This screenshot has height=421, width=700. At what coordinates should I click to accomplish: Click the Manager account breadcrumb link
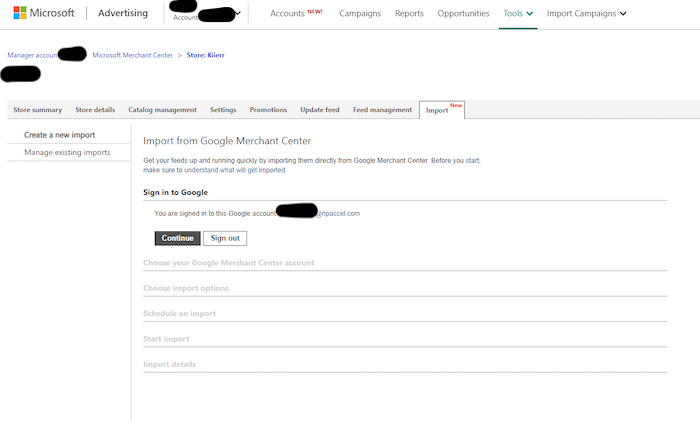coord(32,55)
